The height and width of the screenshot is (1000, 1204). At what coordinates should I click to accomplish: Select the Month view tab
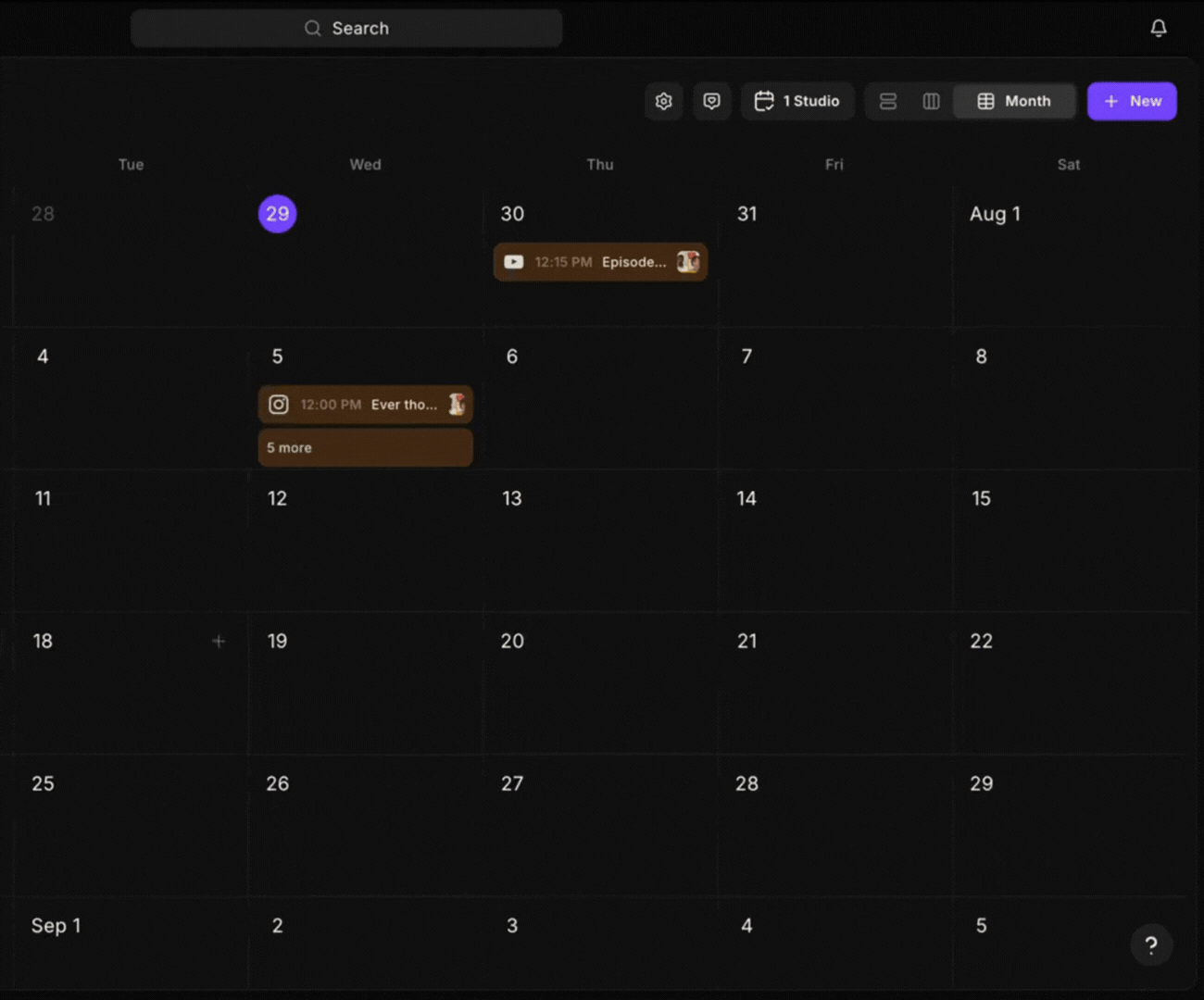[1014, 101]
